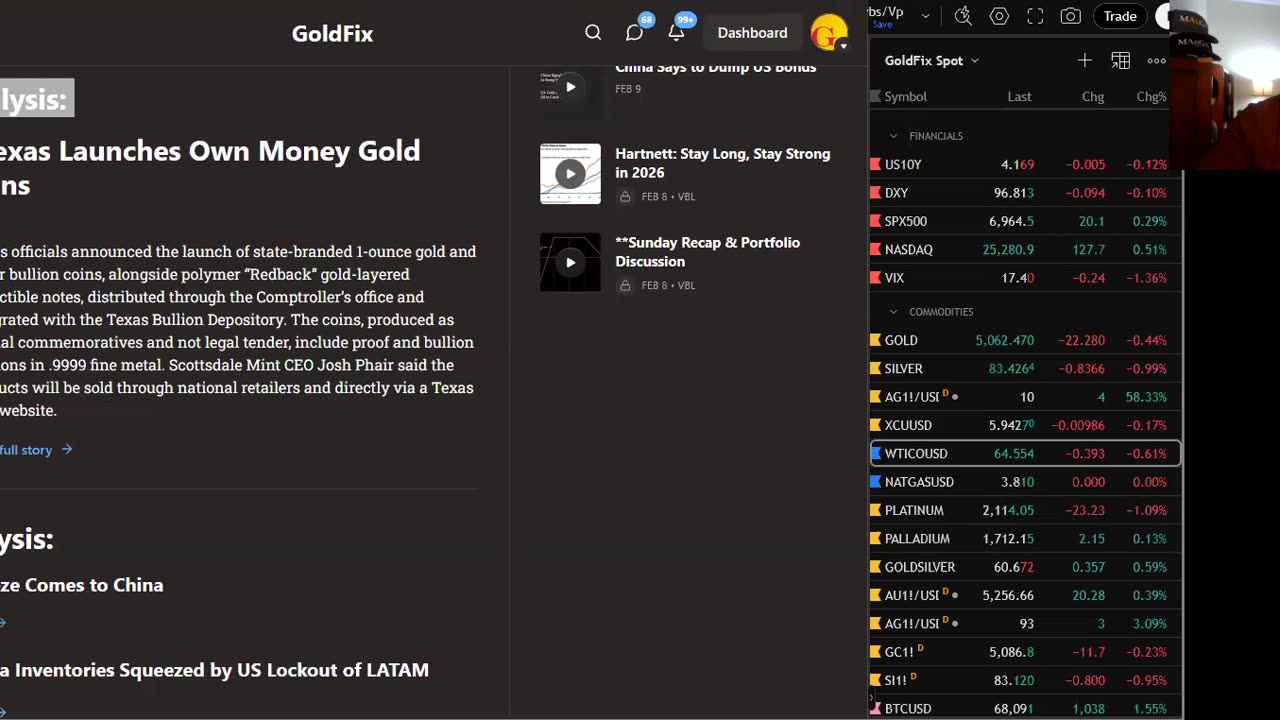Open the quick search lightning icon

(x=963, y=16)
